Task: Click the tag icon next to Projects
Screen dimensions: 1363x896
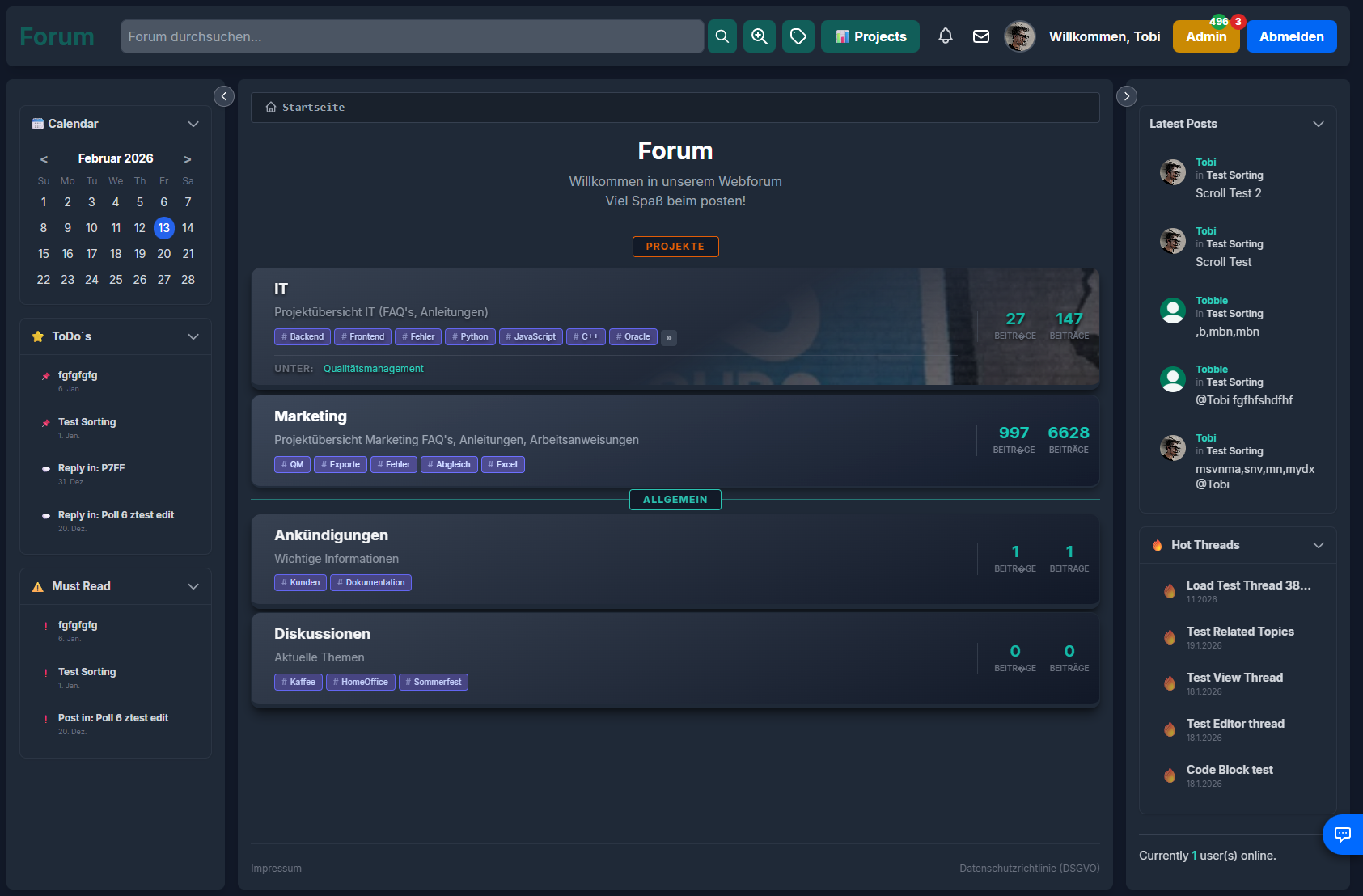Action: [798, 36]
